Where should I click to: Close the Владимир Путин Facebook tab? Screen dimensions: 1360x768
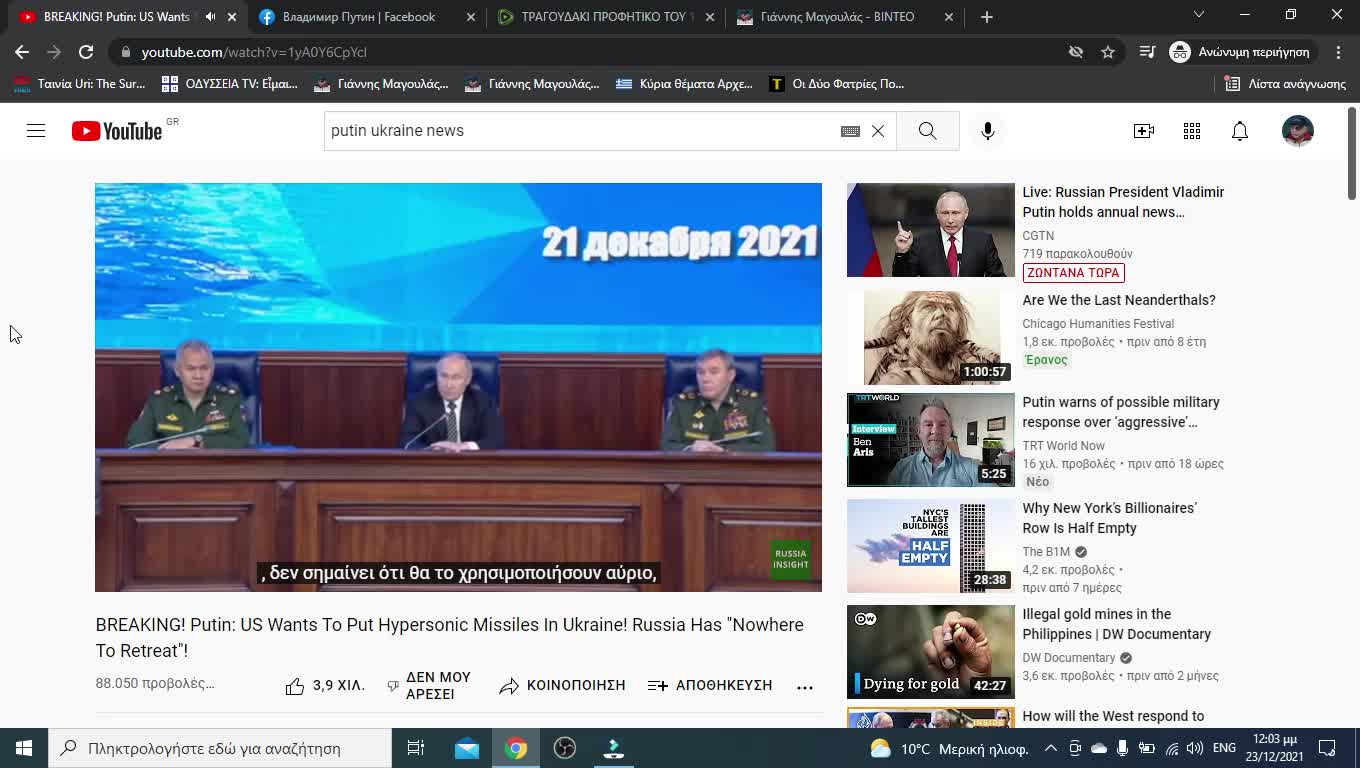click(x=471, y=17)
